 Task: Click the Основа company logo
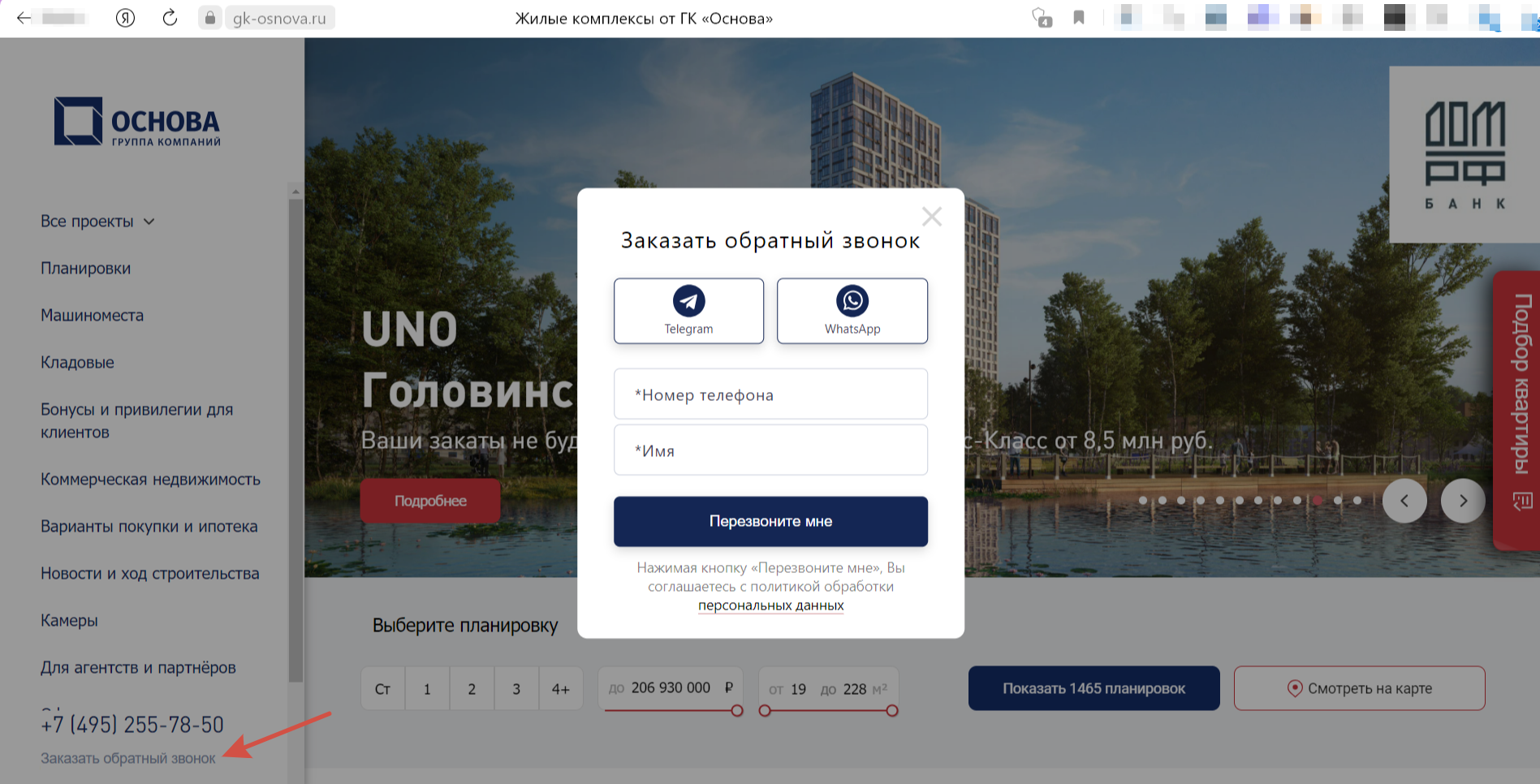coord(137,122)
